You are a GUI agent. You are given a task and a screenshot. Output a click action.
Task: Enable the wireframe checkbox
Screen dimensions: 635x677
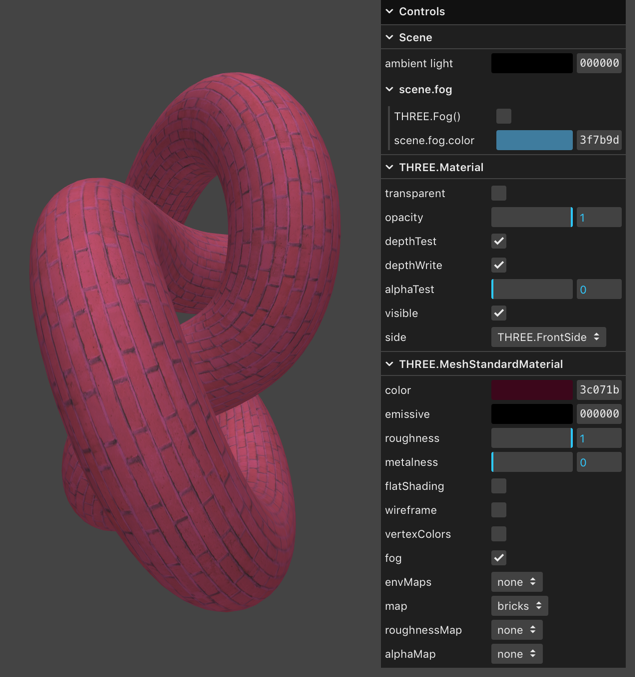tap(499, 510)
